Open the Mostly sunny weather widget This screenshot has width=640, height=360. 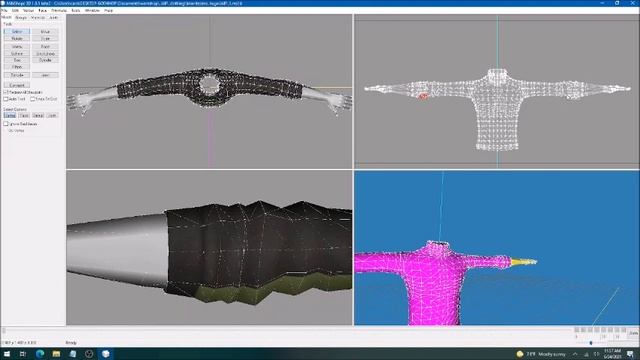(541, 354)
